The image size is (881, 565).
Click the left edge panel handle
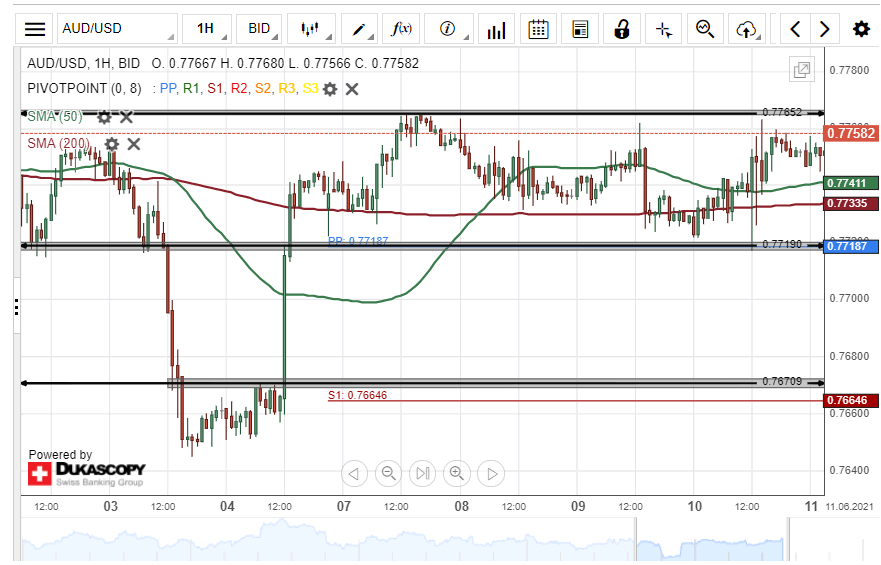coord(17,307)
